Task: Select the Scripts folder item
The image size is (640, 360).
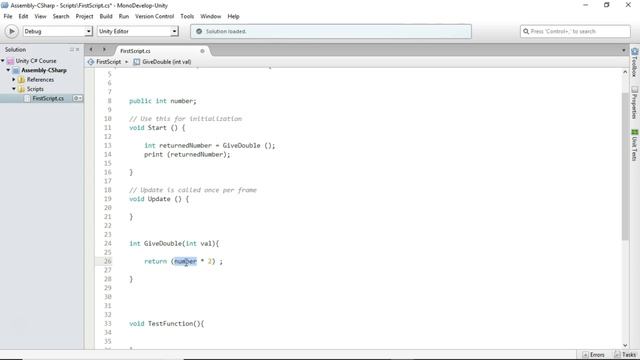Action: point(35,89)
